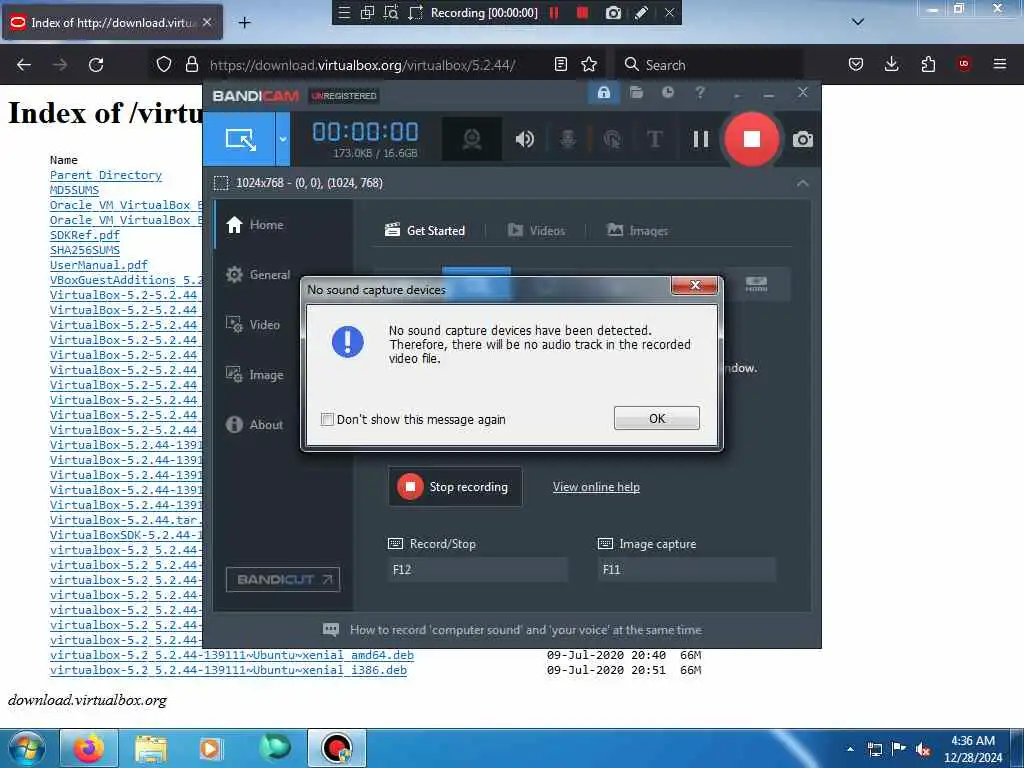Click the region-search icon in the recording bar
The height and width of the screenshot is (768, 1024).
pos(391,12)
